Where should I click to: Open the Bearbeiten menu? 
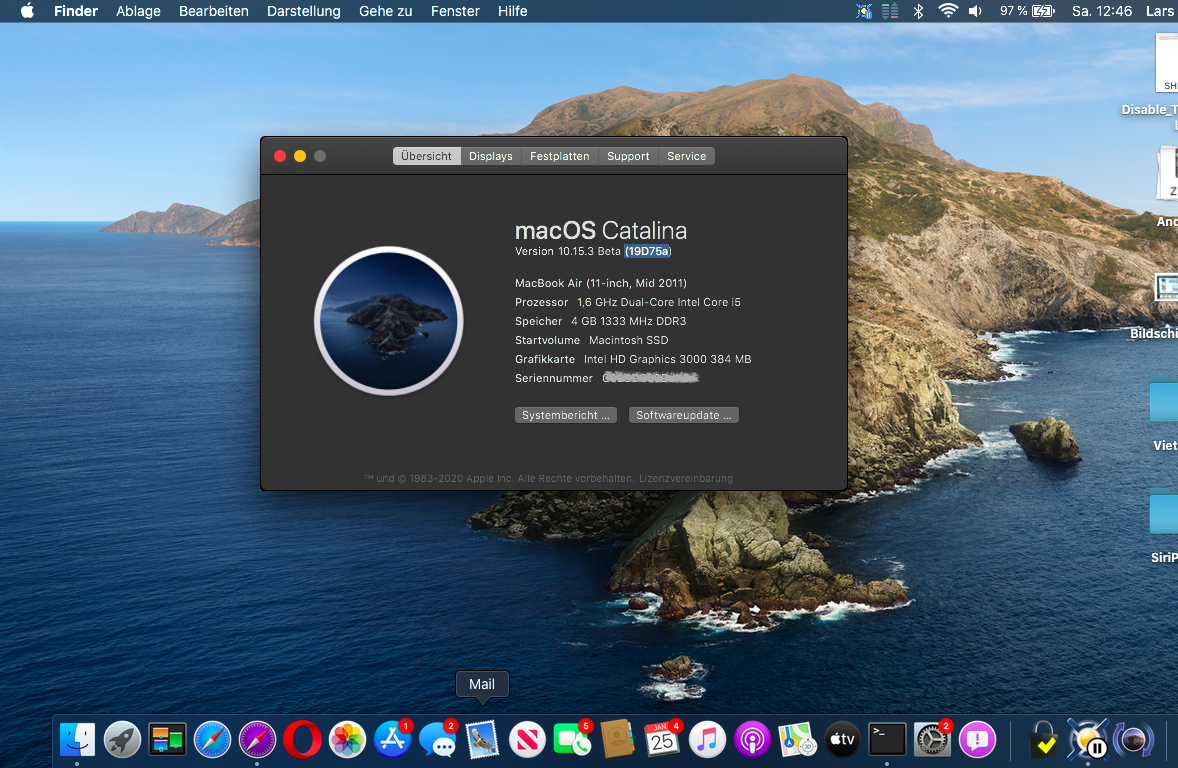point(213,11)
